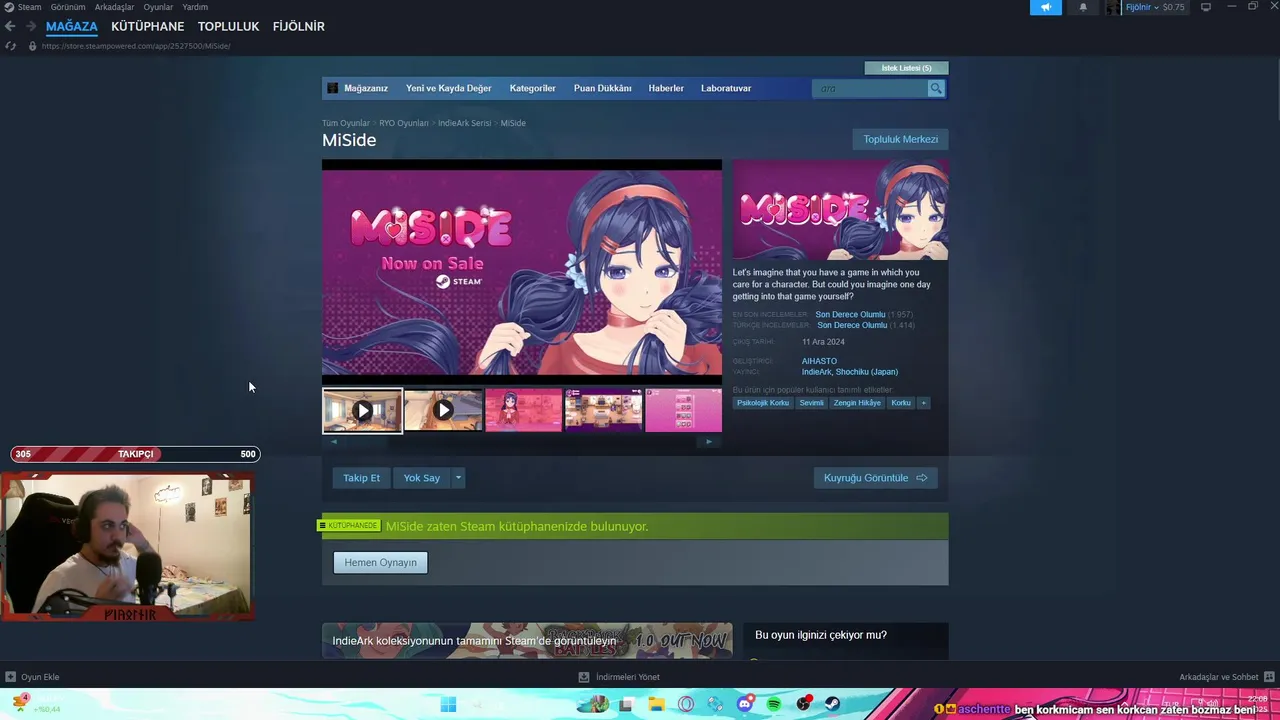The width and height of the screenshot is (1280, 720).
Task: Click the search magnifier button
Action: click(936, 88)
